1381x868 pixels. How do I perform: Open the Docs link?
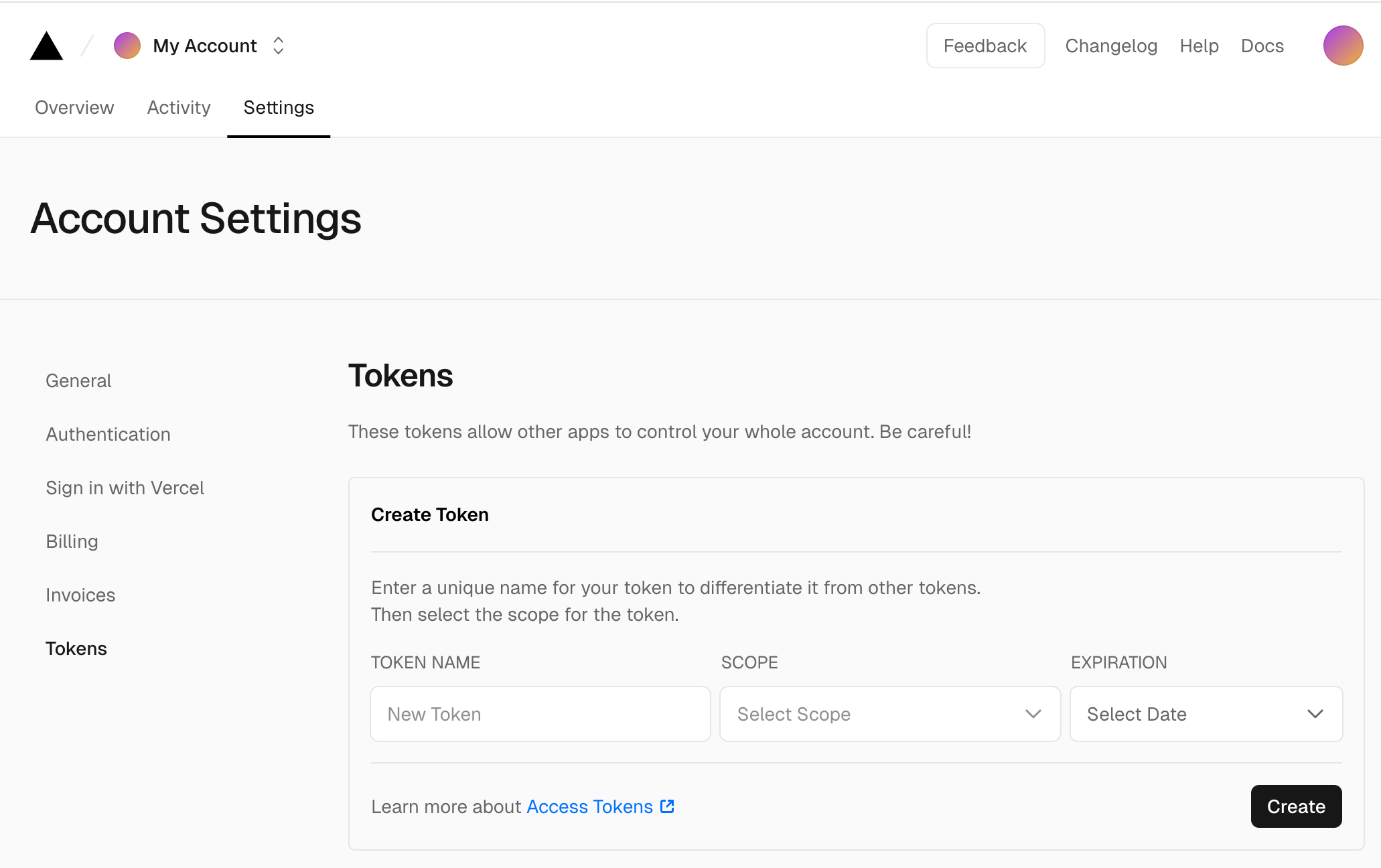(1262, 46)
